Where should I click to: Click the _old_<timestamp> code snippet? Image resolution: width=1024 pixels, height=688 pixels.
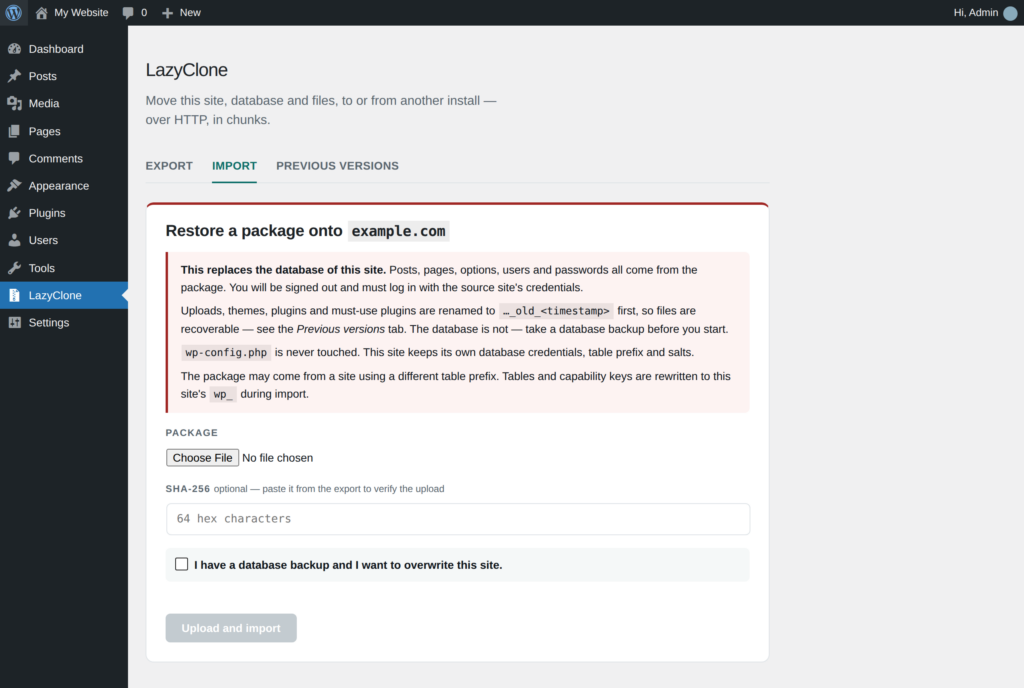(556, 311)
